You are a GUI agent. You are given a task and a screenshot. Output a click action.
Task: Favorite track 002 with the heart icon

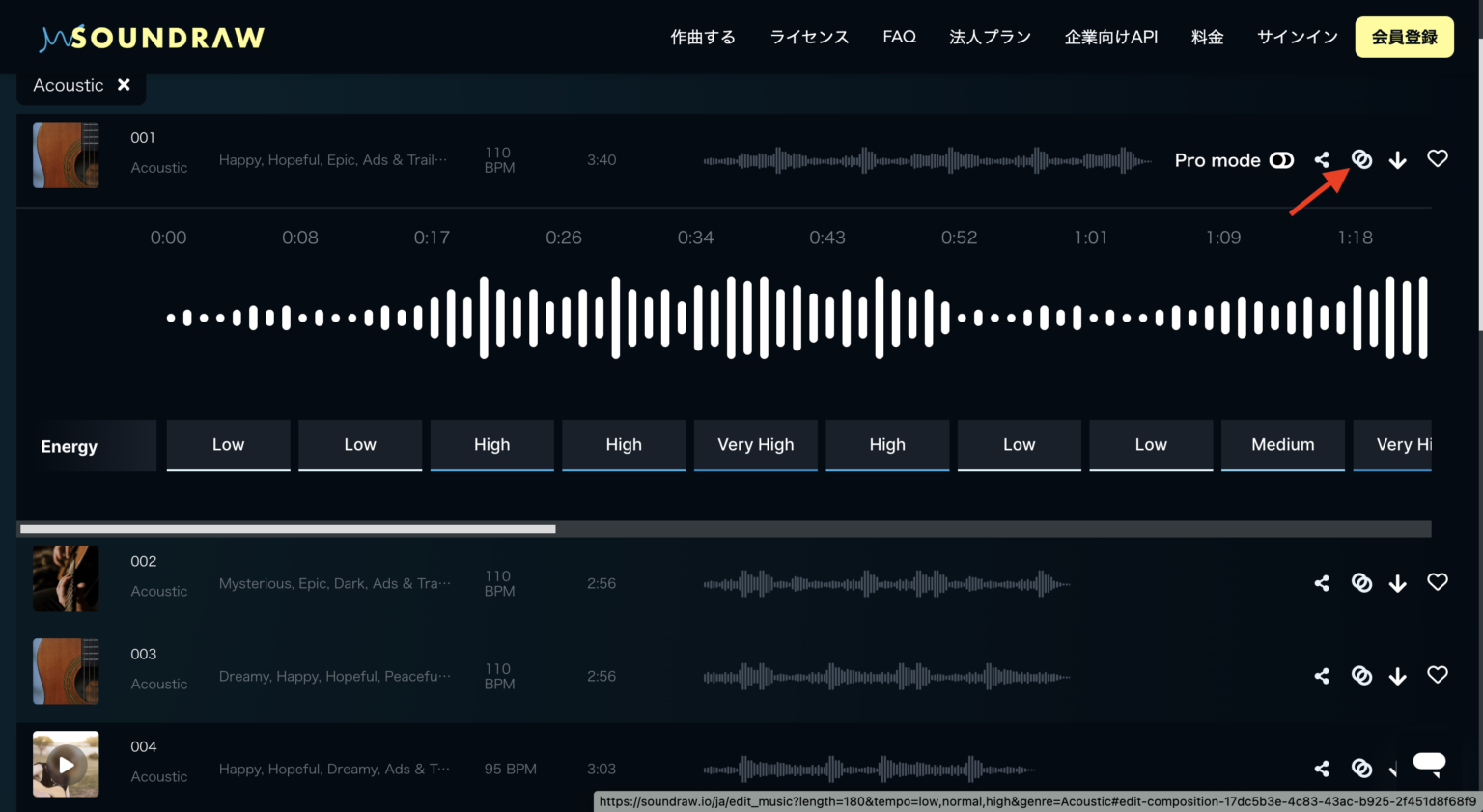pyautogui.click(x=1437, y=581)
